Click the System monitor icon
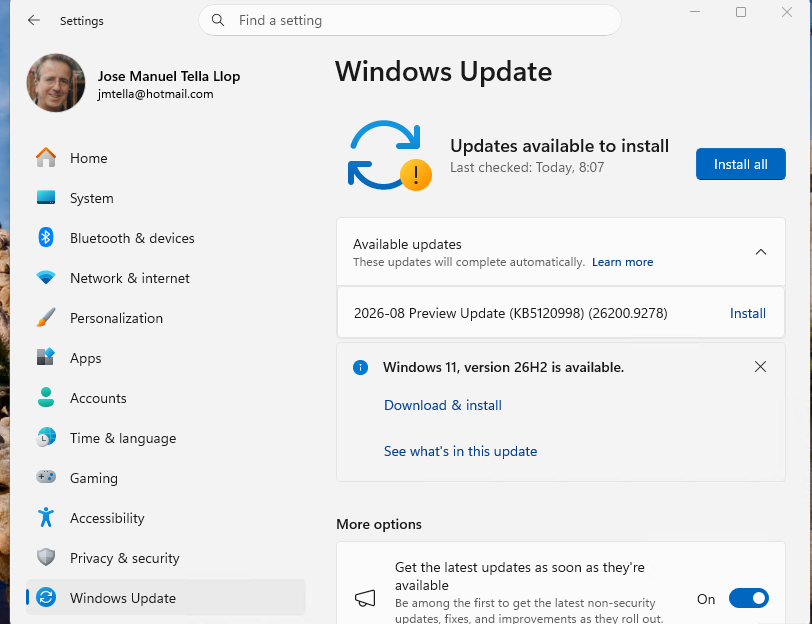The image size is (812, 624). (46, 197)
